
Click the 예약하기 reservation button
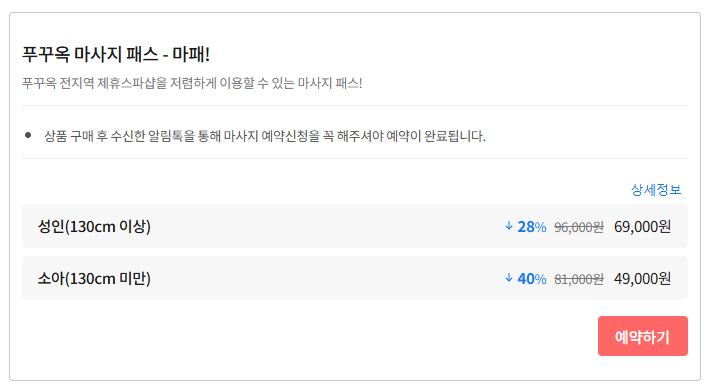point(642,336)
